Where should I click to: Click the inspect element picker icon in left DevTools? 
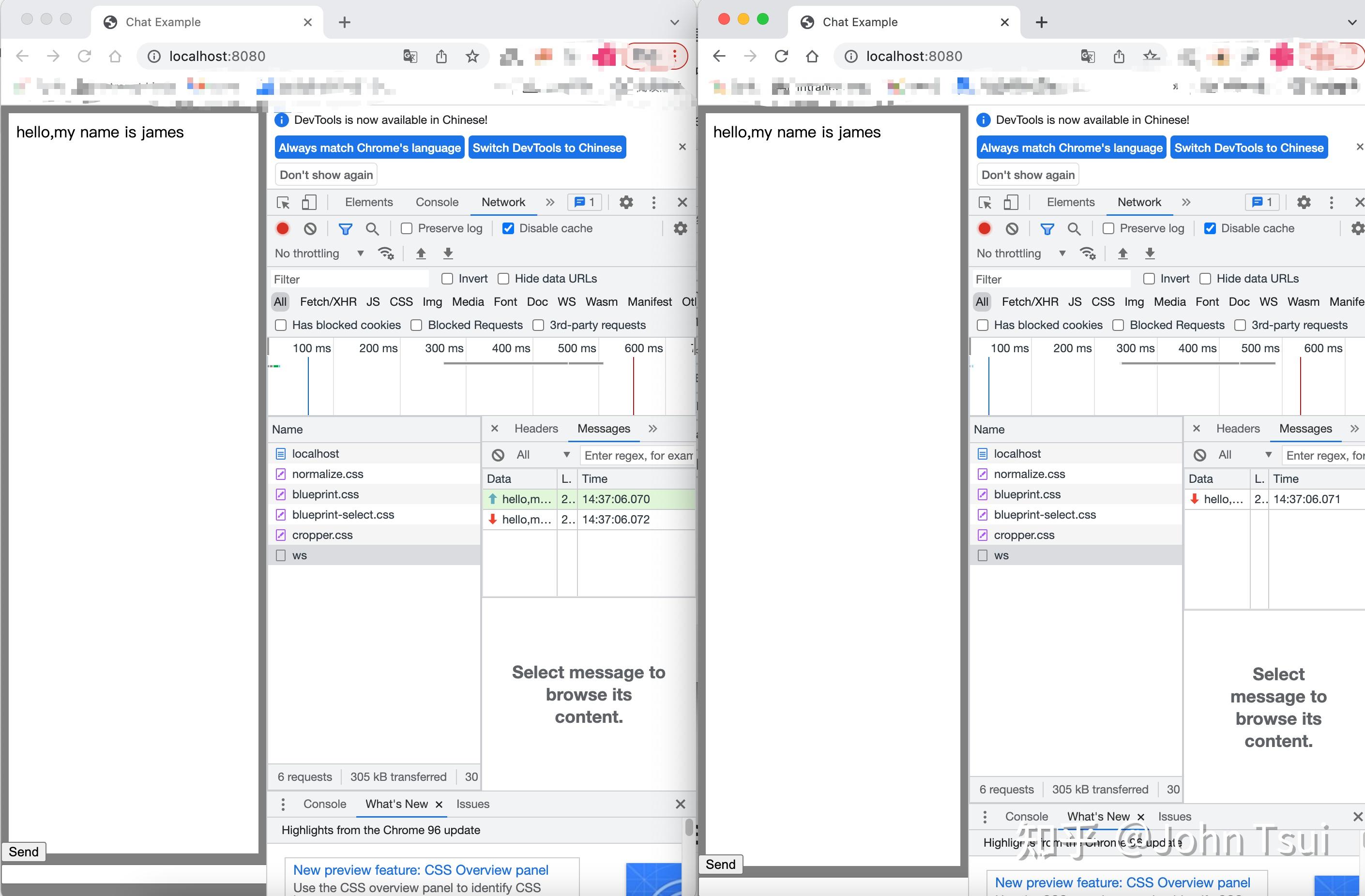coord(283,202)
